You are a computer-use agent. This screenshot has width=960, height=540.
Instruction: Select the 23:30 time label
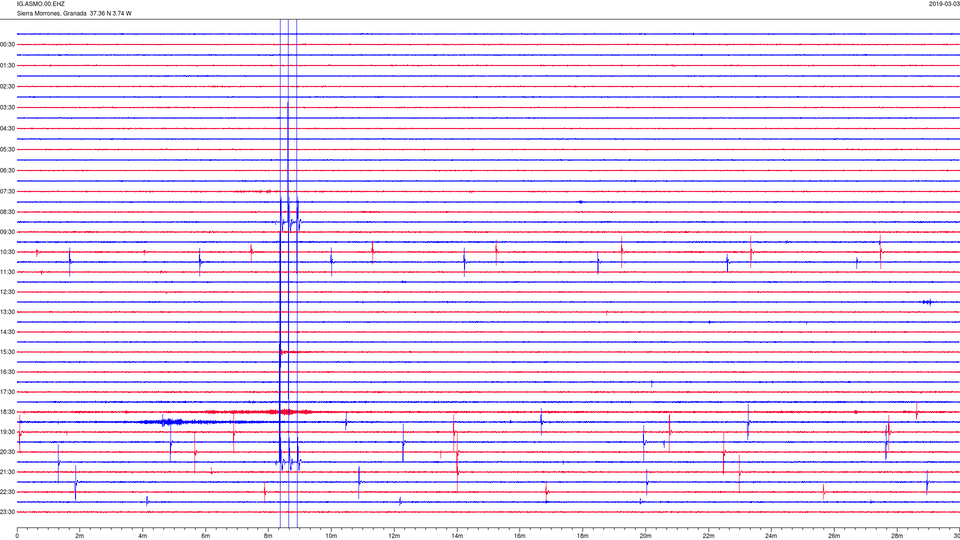[7, 512]
